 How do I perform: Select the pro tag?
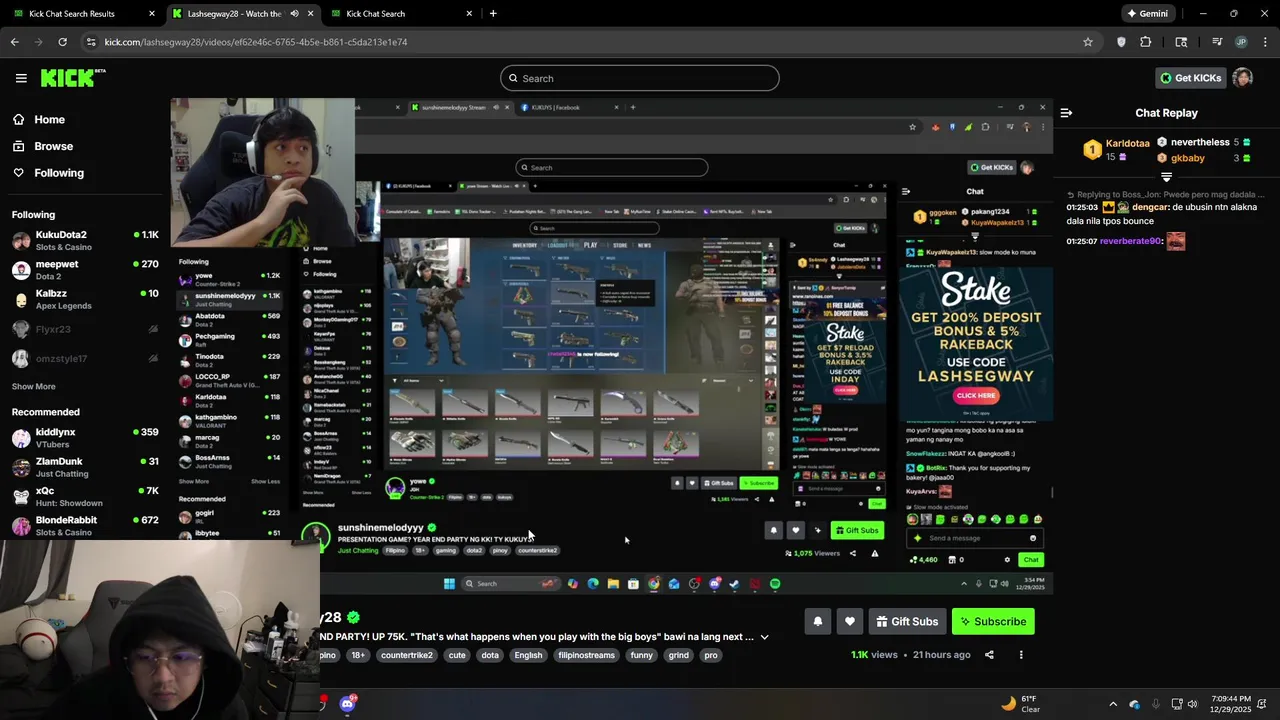tap(710, 655)
